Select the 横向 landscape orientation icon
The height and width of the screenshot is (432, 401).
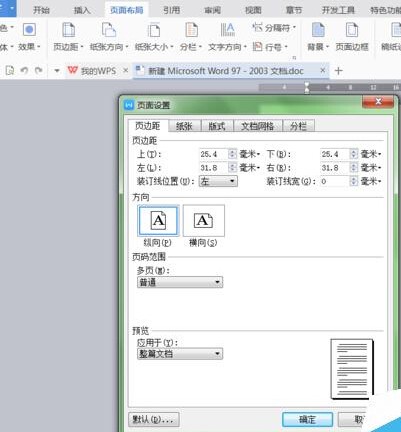pos(204,221)
